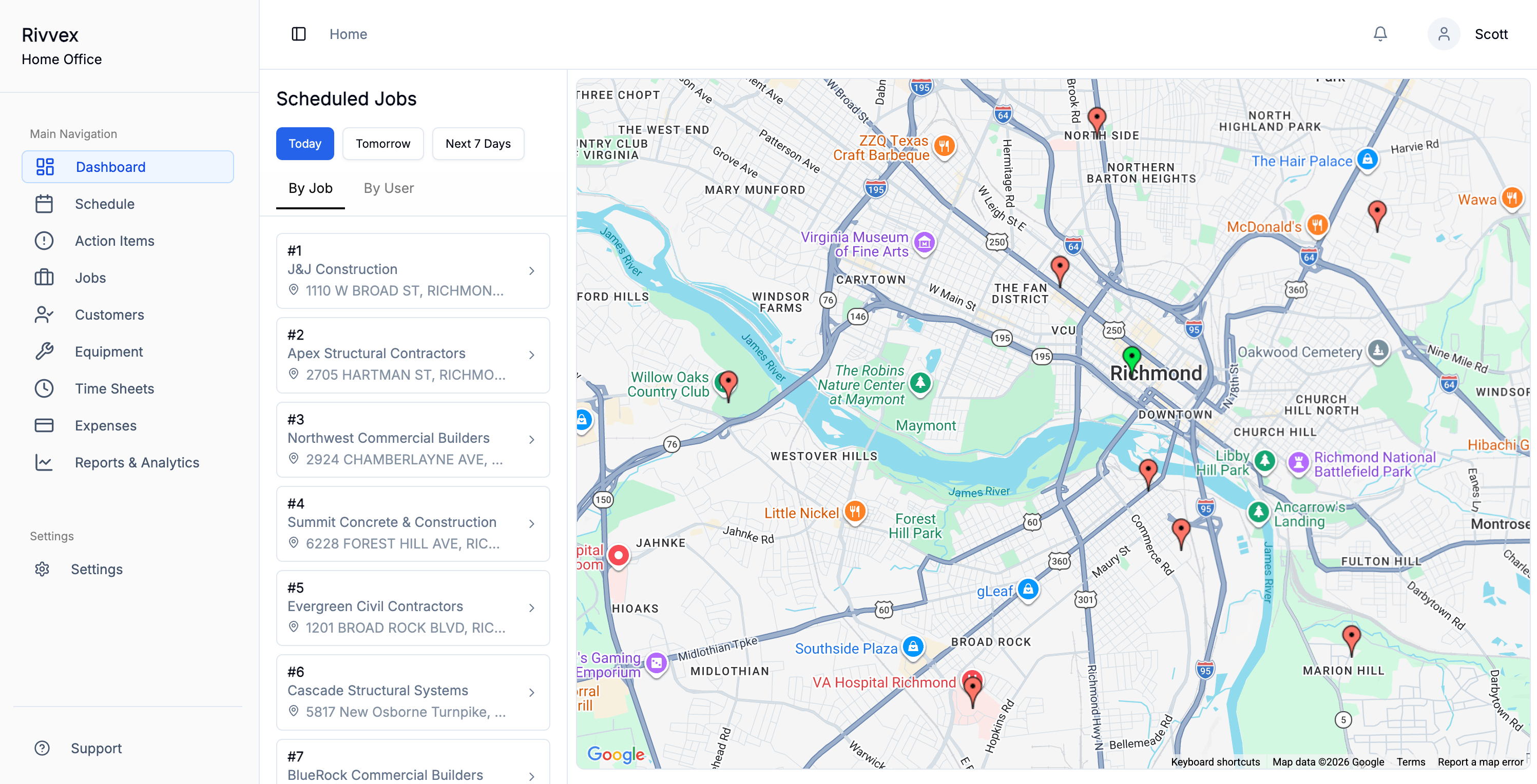Viewport: 1537px width, 784px height.
Task: Select the By Job tab
Action: (x=310, y=188)
